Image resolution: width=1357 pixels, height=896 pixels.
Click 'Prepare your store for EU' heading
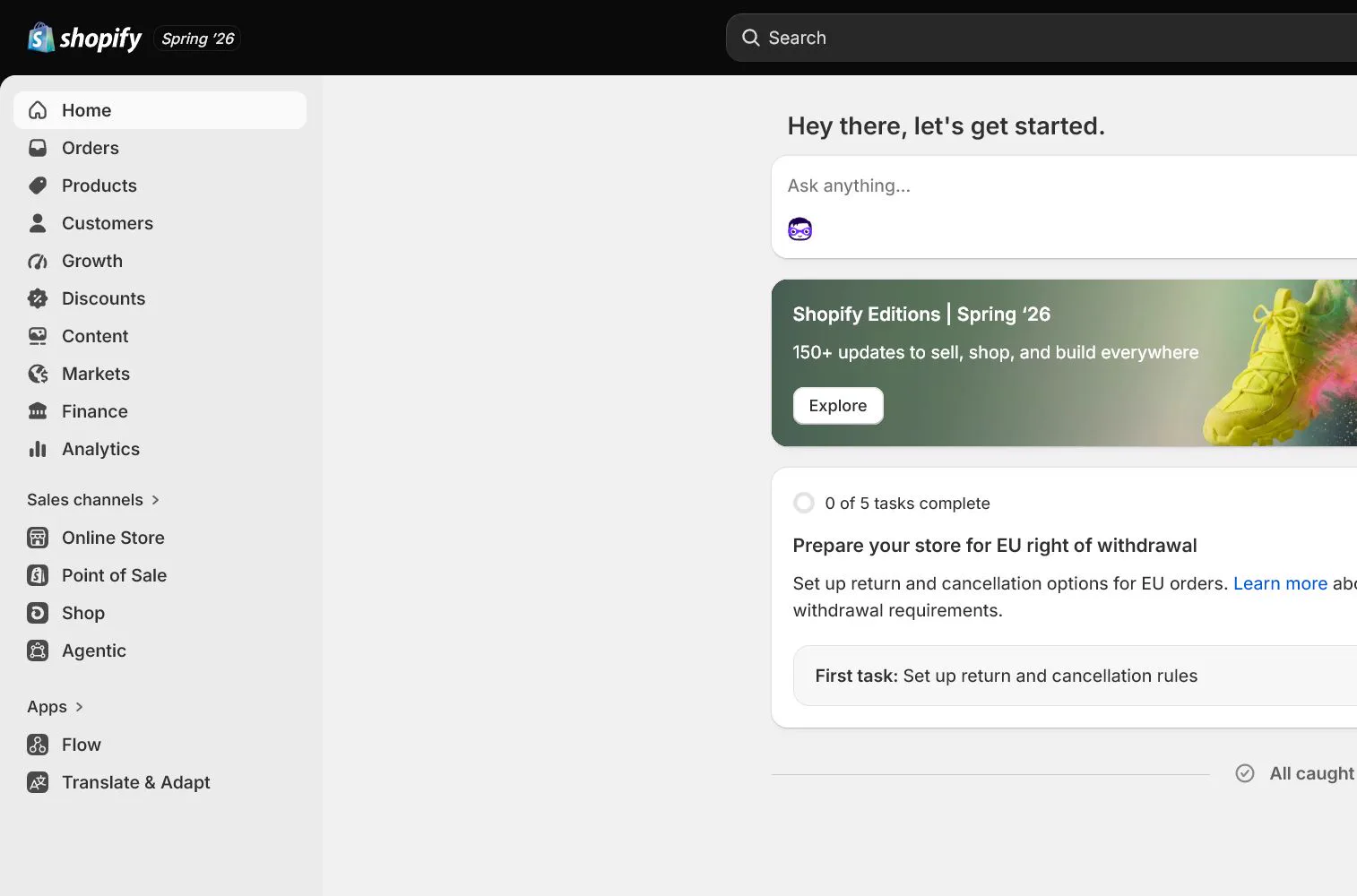(x=995, y=546)
